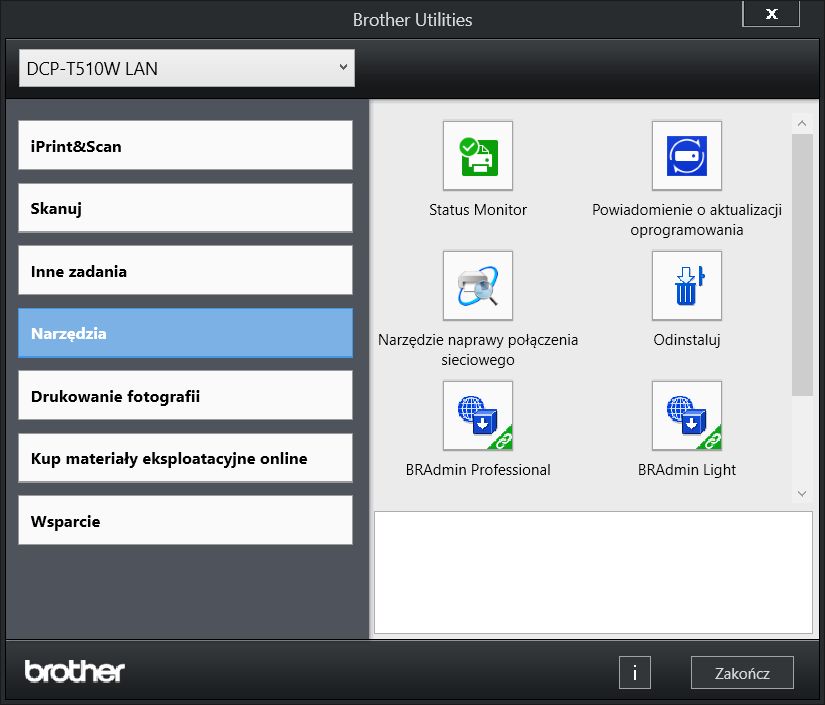Open BRAdmin Light download icon
This screenshot has height=705, width=825.
687,416
